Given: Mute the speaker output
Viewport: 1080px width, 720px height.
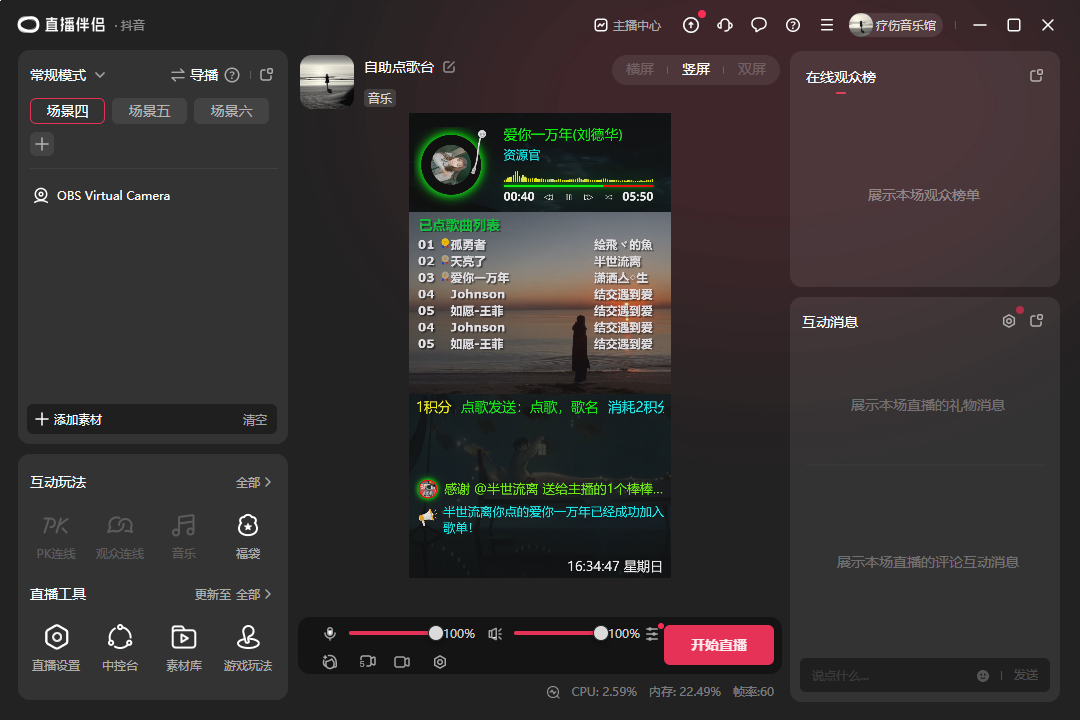Looking at the screenshot, I should (x=495, y=634).
